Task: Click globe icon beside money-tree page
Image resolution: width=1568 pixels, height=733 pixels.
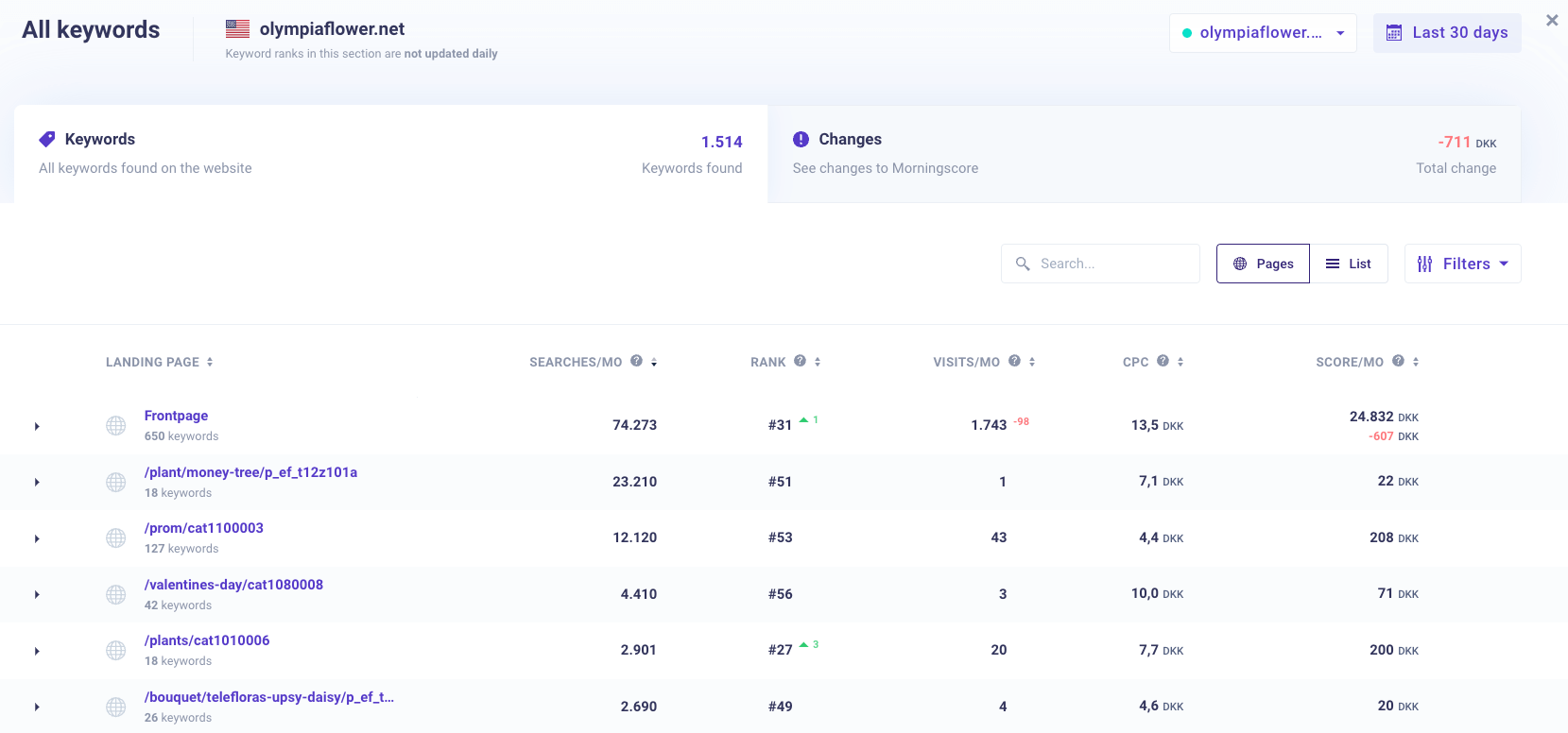Action: pyautogui.click(x=116, y=483)
